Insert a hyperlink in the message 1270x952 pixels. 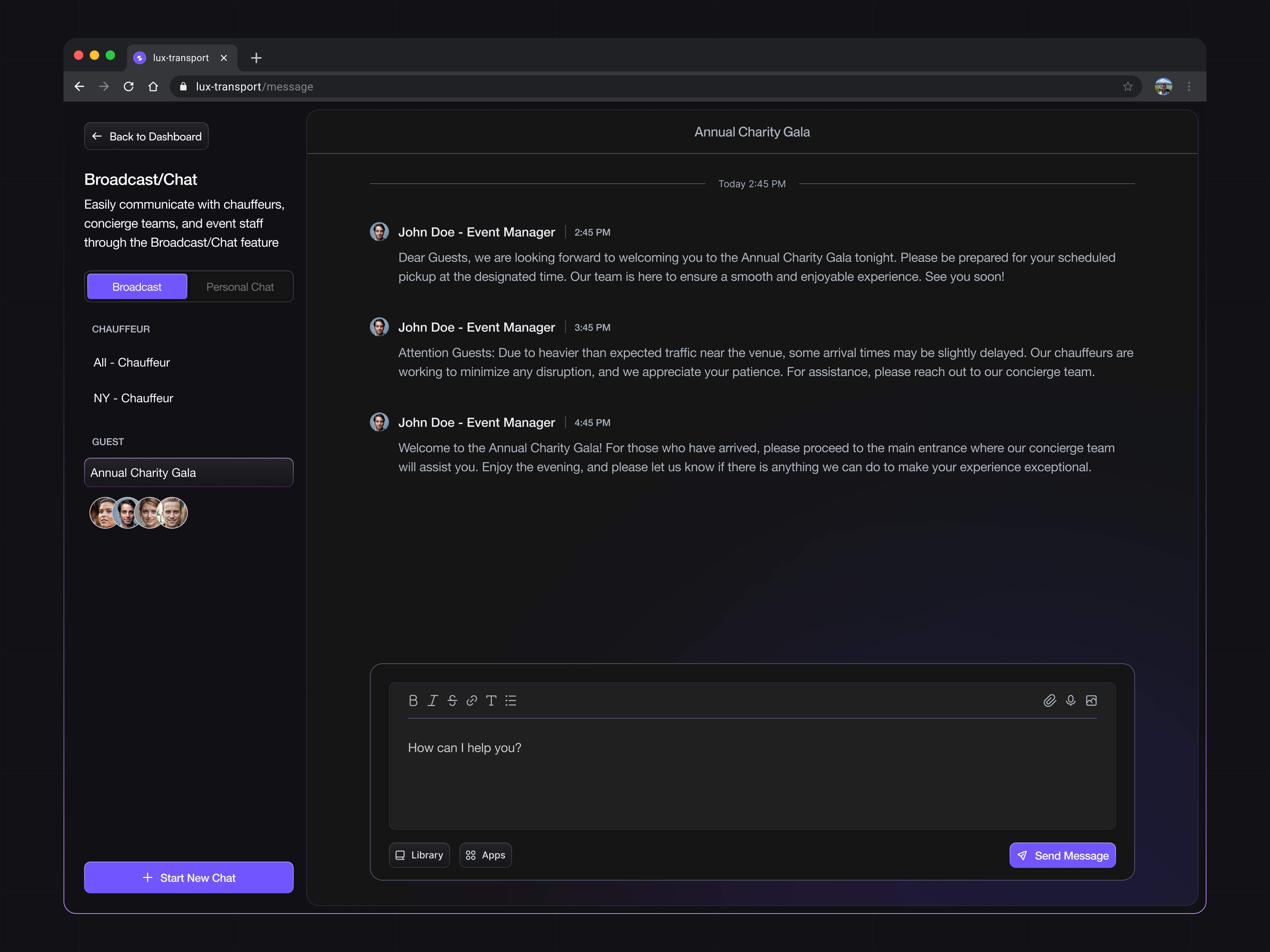pos(471,701)
